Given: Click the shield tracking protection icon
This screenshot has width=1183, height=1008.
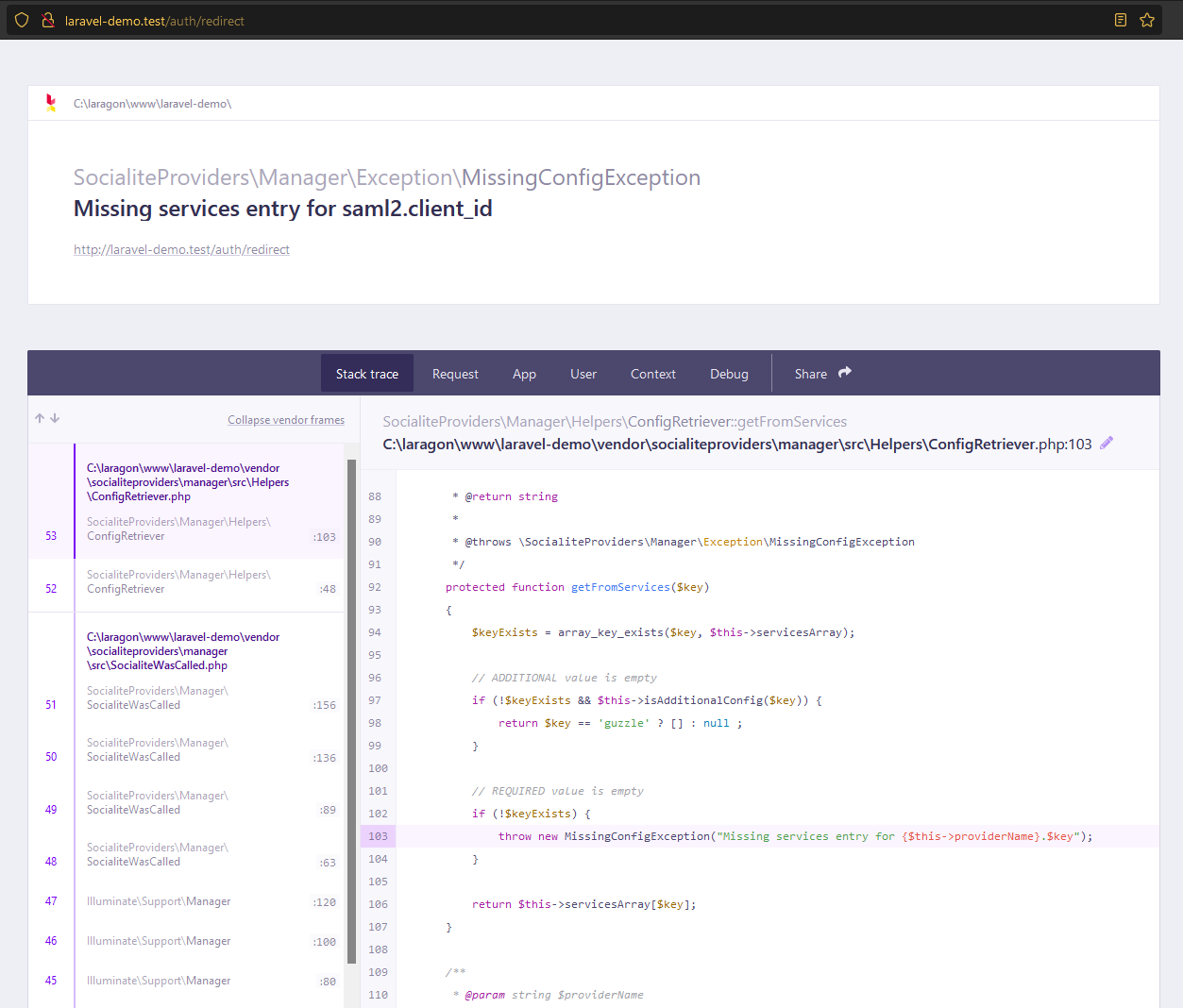Looking at the screenshot, I should [x=22, y=20].
